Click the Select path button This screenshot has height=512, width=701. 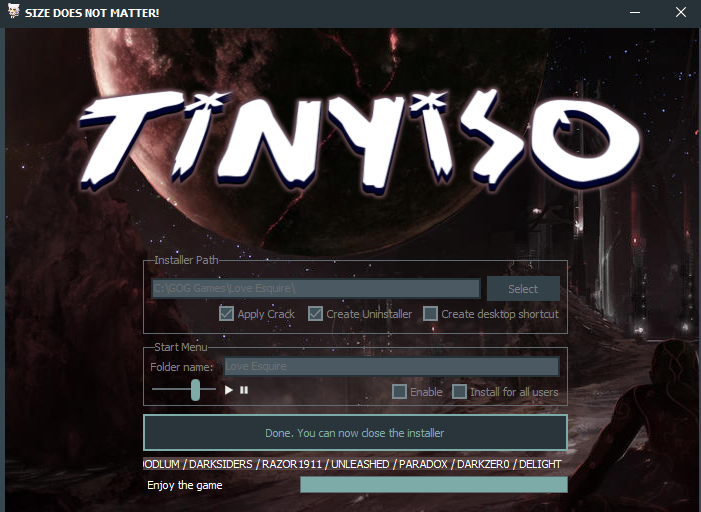click(523, 289)
